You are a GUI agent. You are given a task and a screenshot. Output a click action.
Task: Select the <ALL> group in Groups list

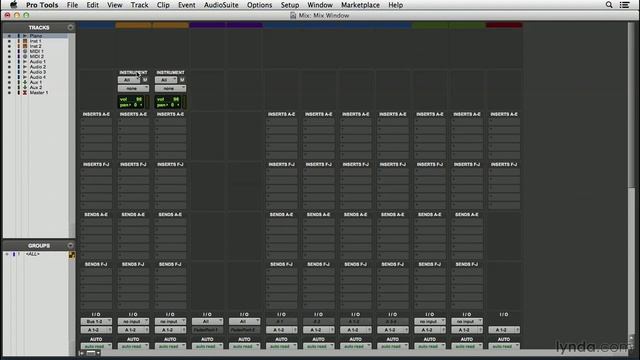point(32,254)
